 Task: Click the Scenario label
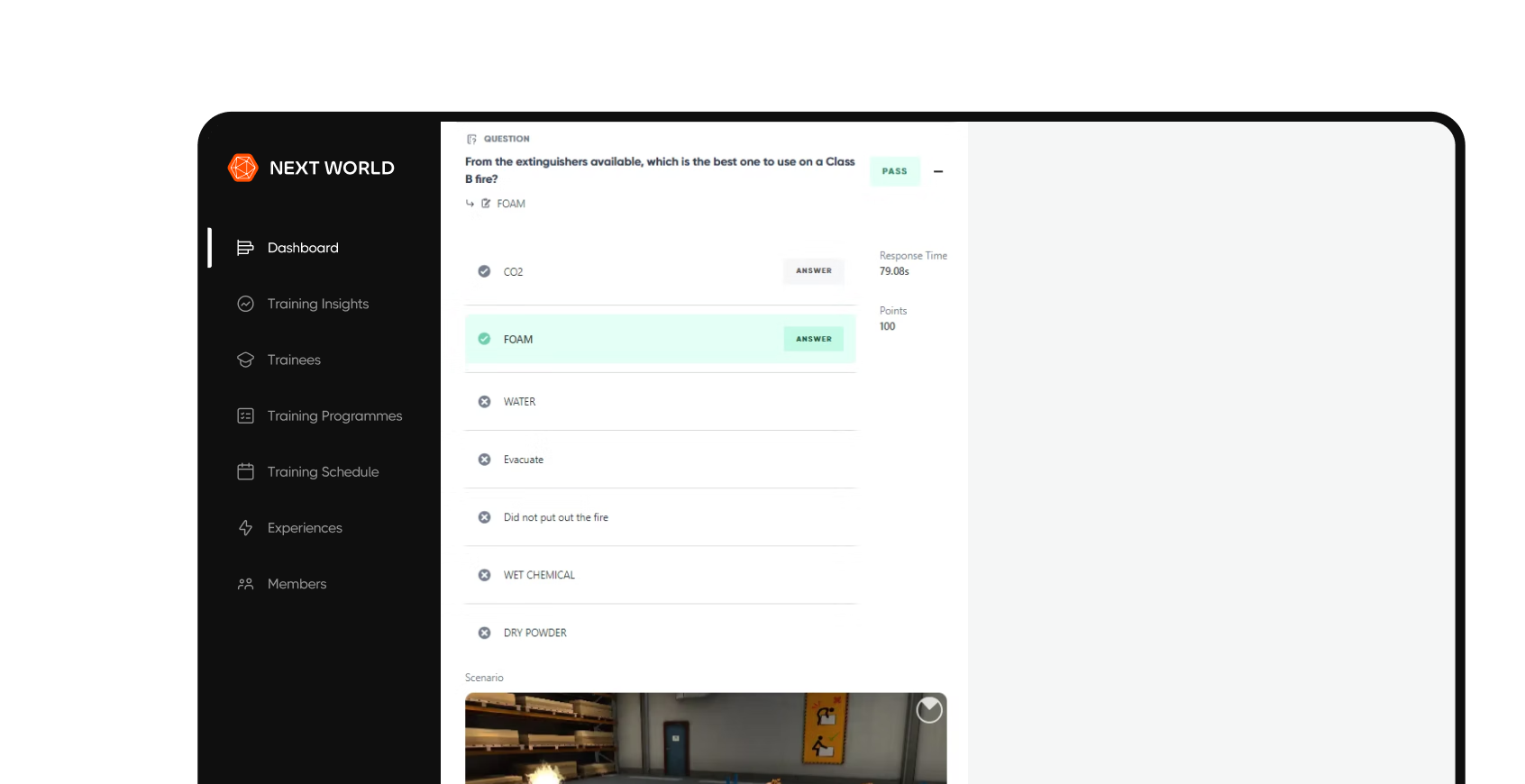(484, 678)
